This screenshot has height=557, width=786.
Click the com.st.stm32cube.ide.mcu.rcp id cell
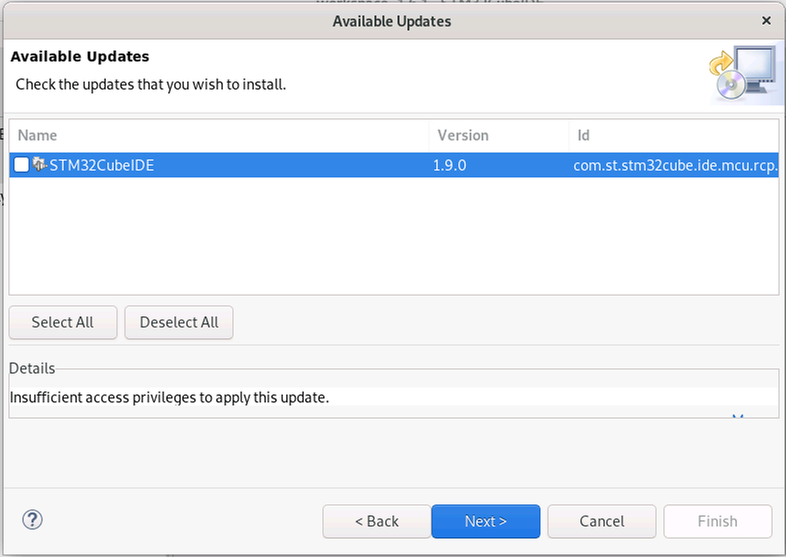675,165
